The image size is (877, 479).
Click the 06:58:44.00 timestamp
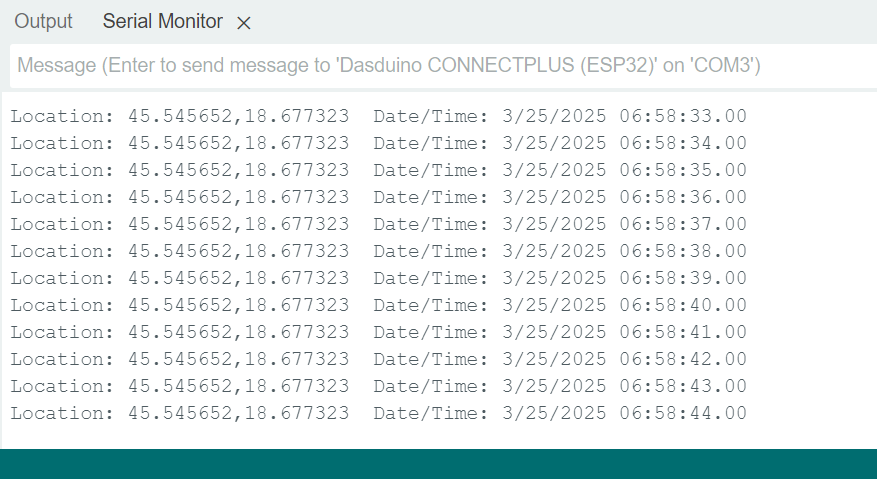[x=682, y=413]
